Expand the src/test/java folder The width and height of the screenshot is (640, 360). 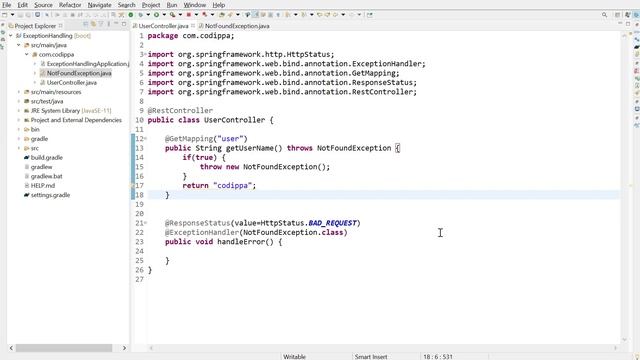(19, 101)
